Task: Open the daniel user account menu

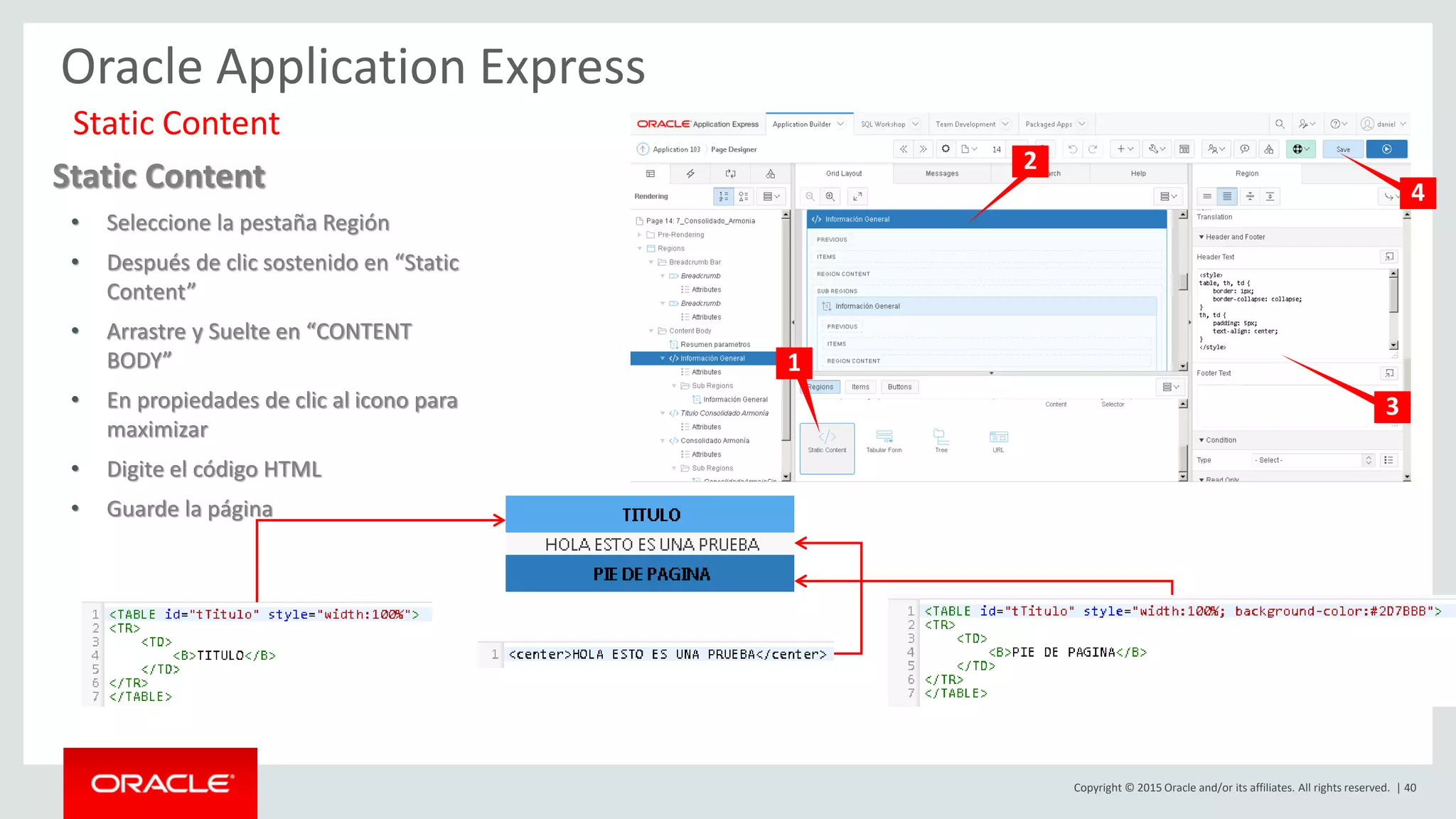Action: (x=1383, y=124)
